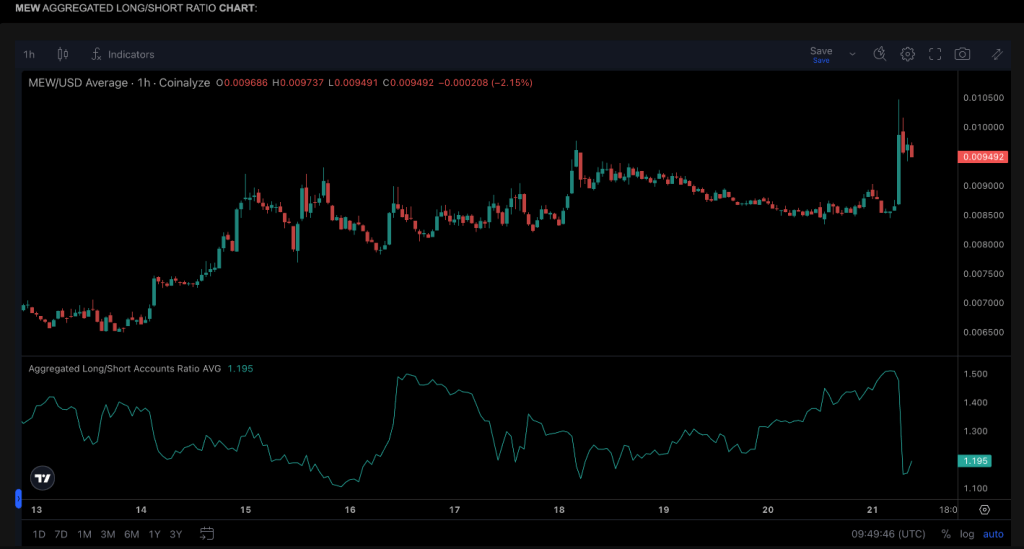Take a chart snapshot with camera icon
The image size is (1024, 549).
point(962,54)
